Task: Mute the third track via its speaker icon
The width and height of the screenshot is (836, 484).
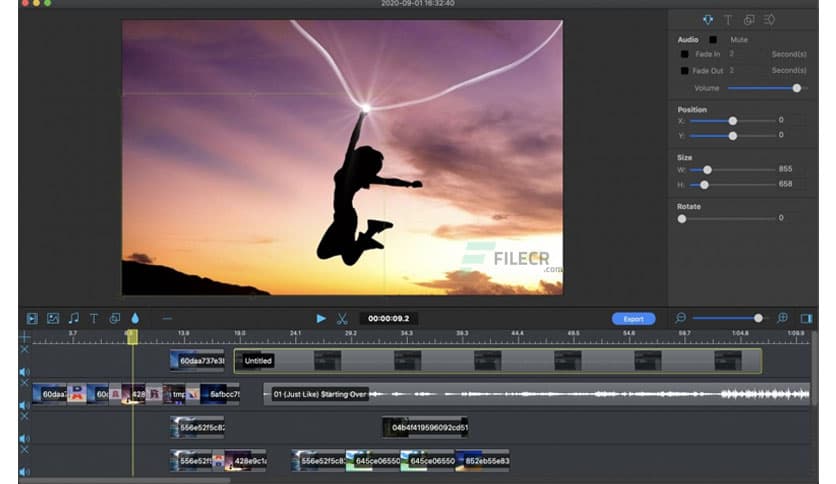Action: click(x=24, y=439)
